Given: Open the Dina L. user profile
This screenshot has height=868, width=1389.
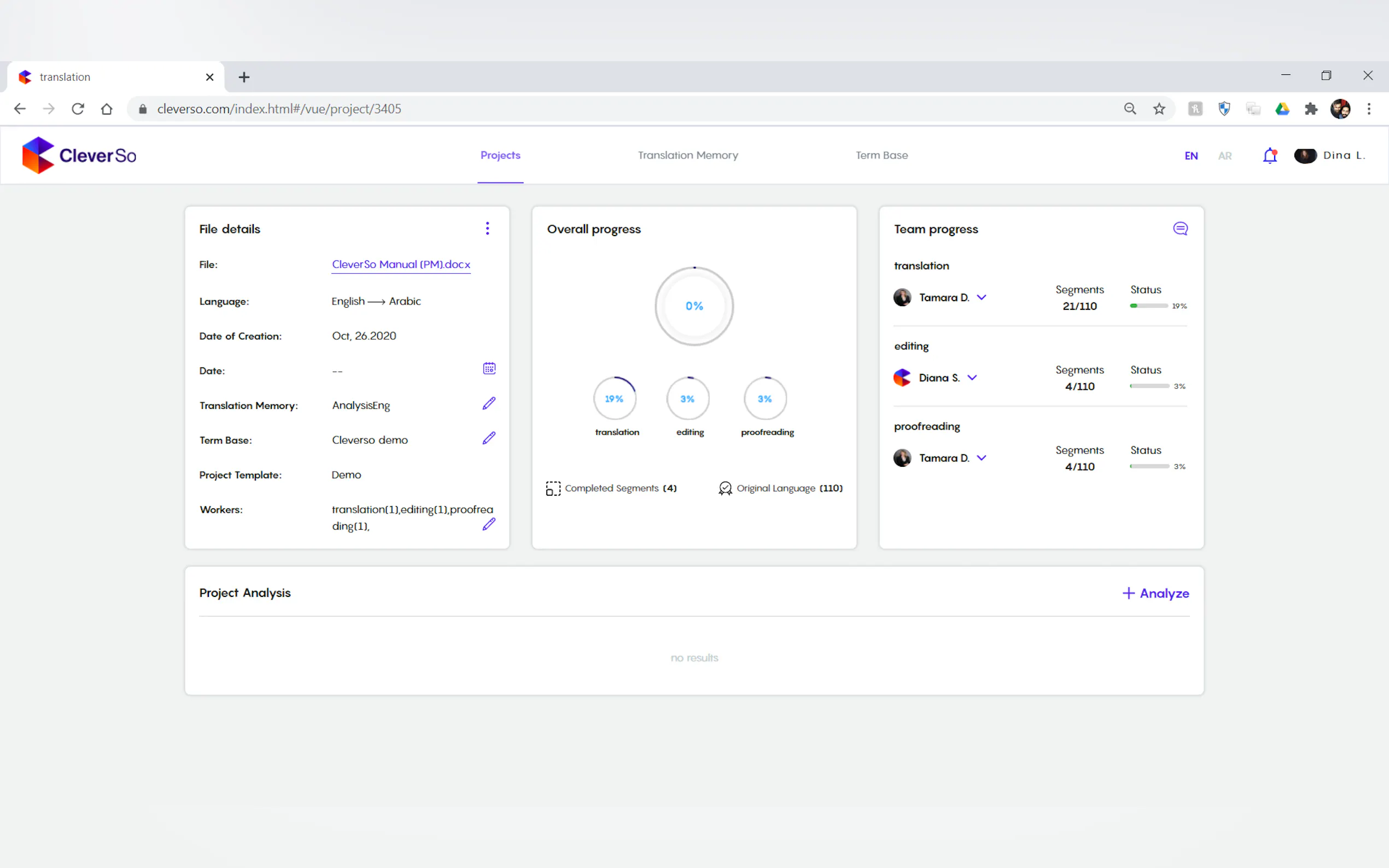Looking at the screenshot, I should 1329,156.
